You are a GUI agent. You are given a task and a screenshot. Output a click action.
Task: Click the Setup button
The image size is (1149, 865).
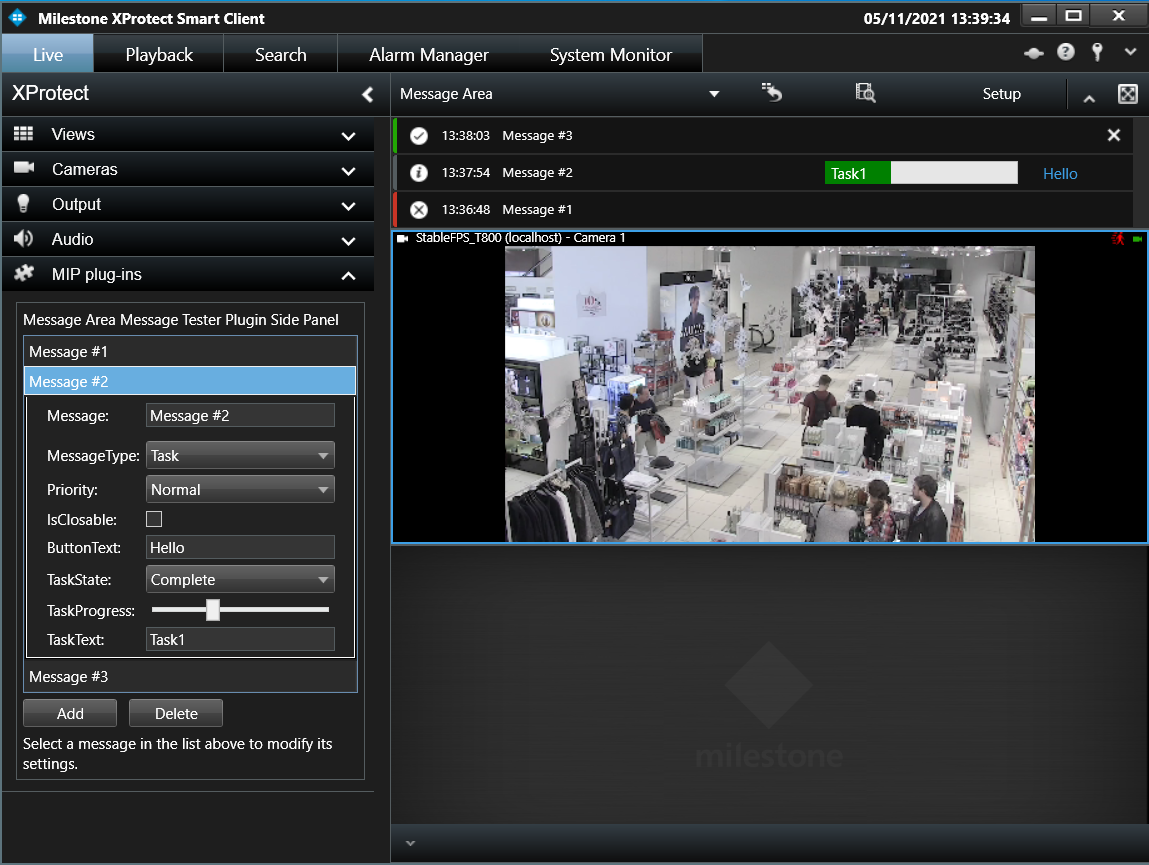tap(1001, 94)
